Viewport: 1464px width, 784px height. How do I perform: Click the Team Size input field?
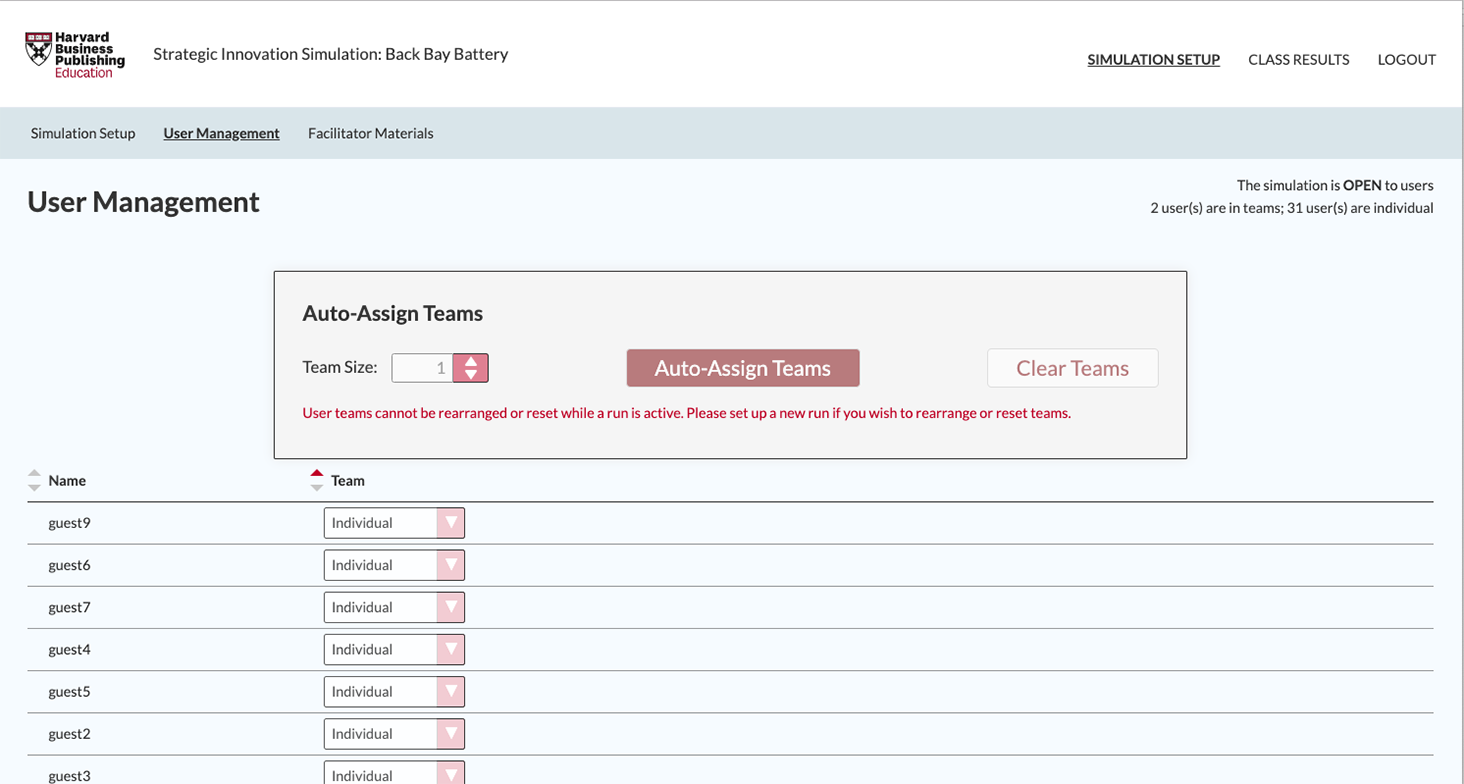click(422, 368)
